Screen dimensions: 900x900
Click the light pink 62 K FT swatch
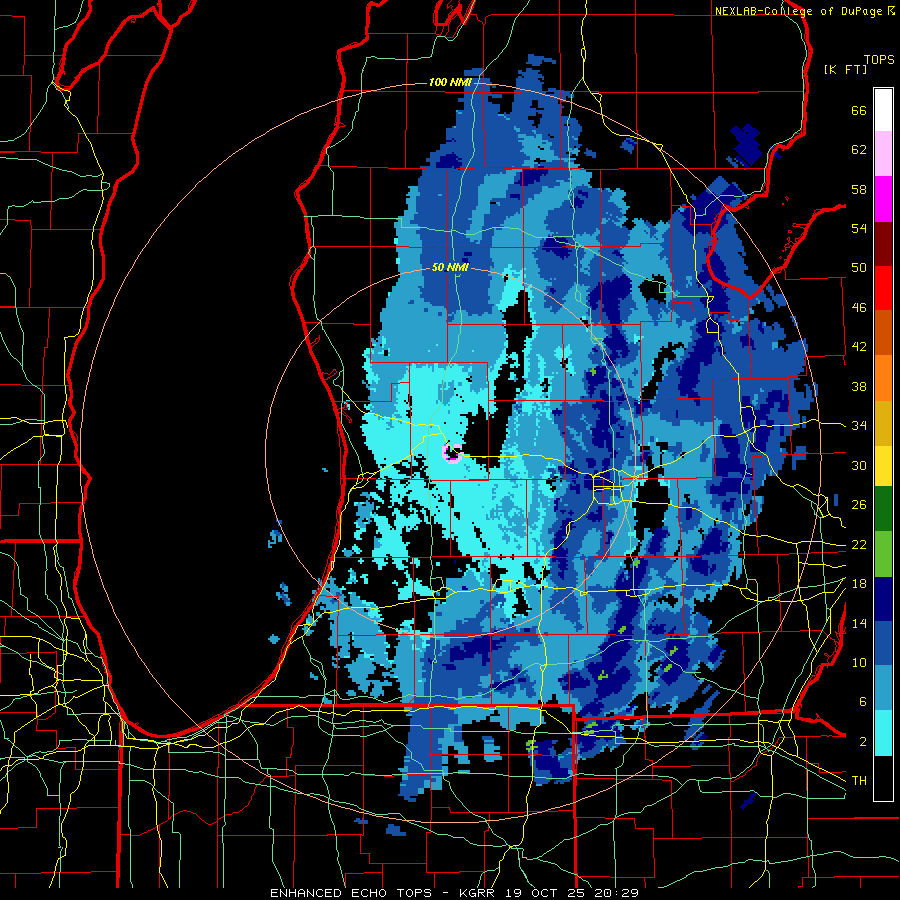(883, 154)
